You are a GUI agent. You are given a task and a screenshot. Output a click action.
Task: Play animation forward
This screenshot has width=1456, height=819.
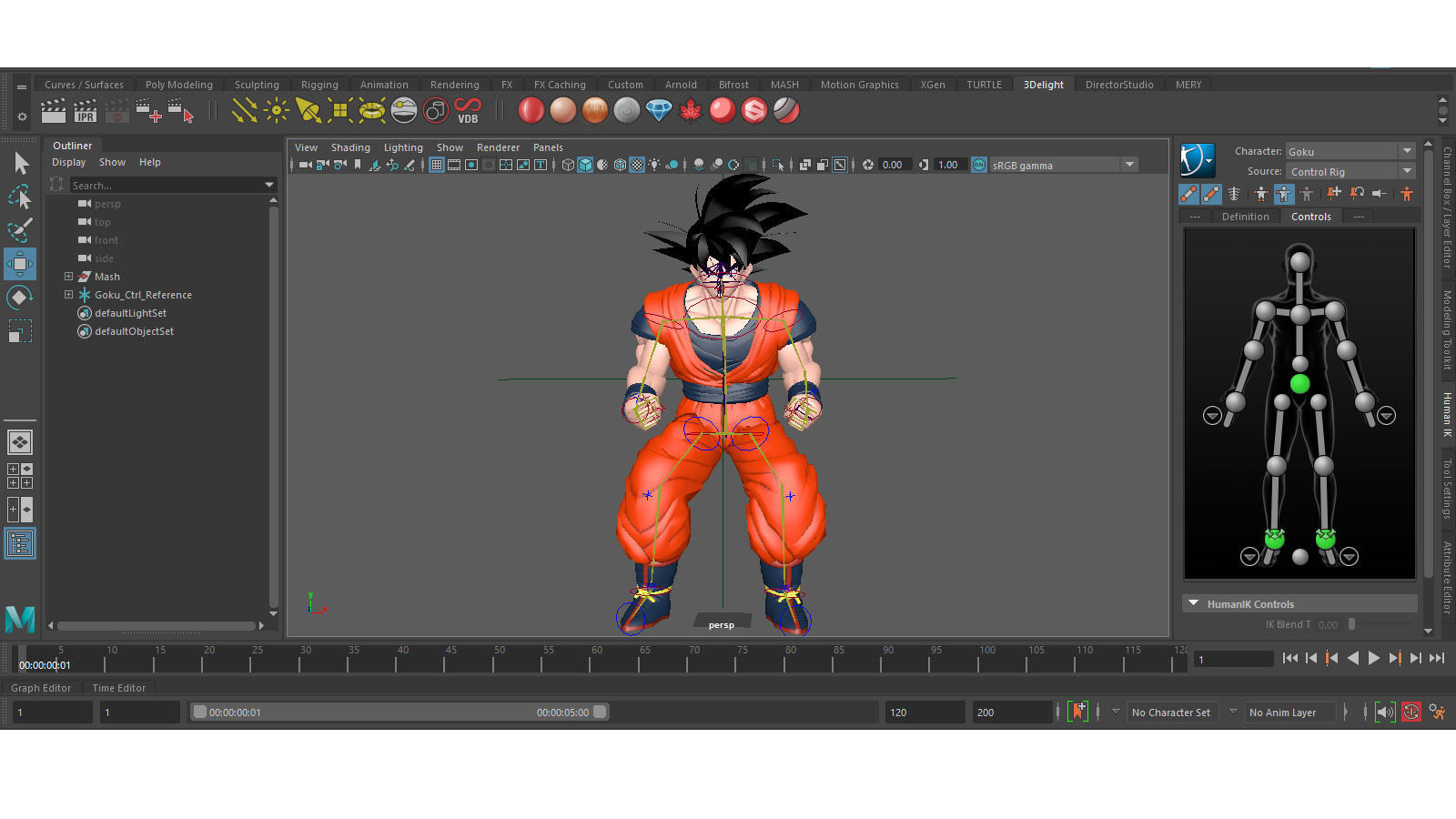1374,658
